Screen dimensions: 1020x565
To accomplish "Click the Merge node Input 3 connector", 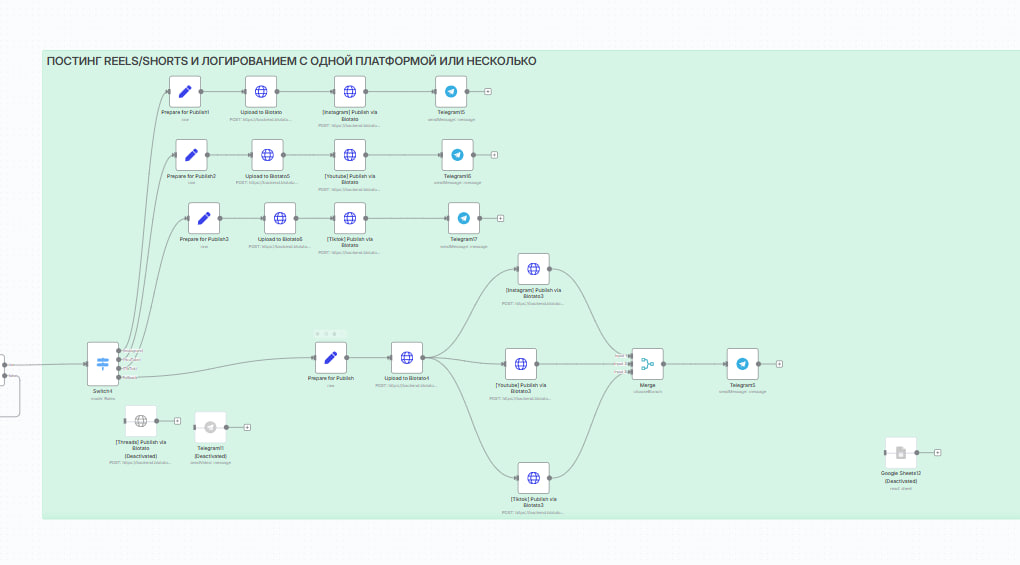I will tap(630, 372).
